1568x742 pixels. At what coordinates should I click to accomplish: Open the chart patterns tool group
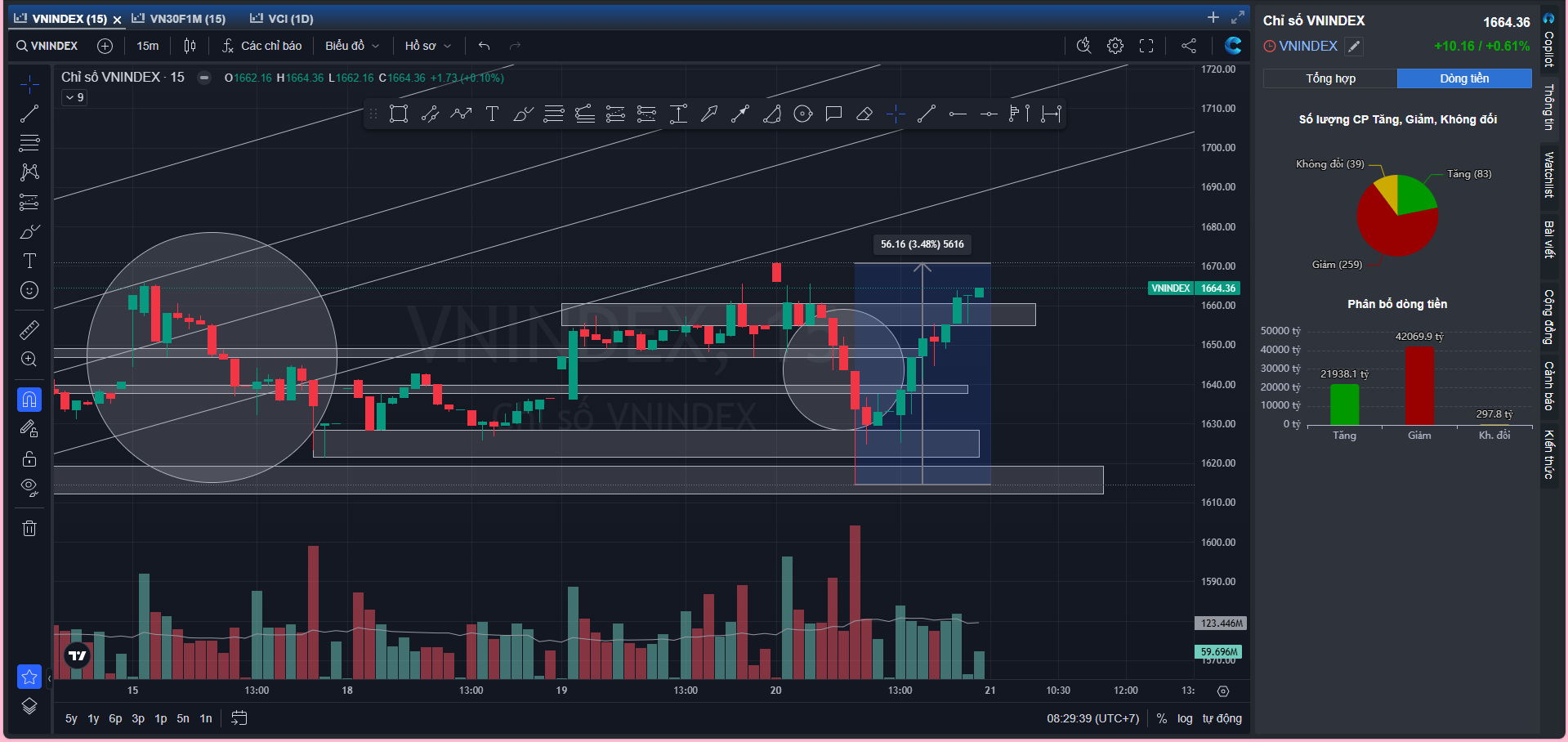coord(29,172)
